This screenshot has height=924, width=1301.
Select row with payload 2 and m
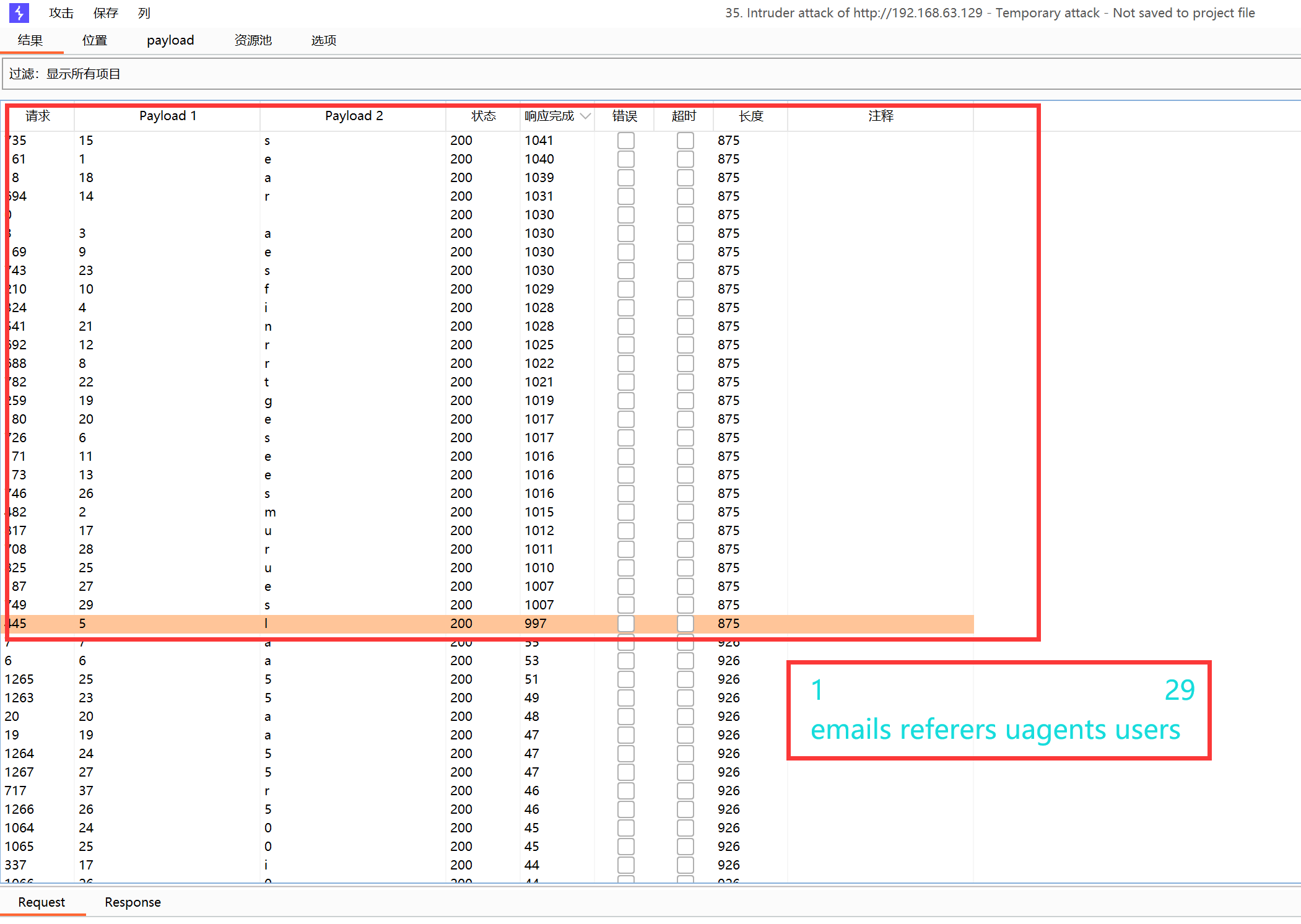click(x=488, y=512)
